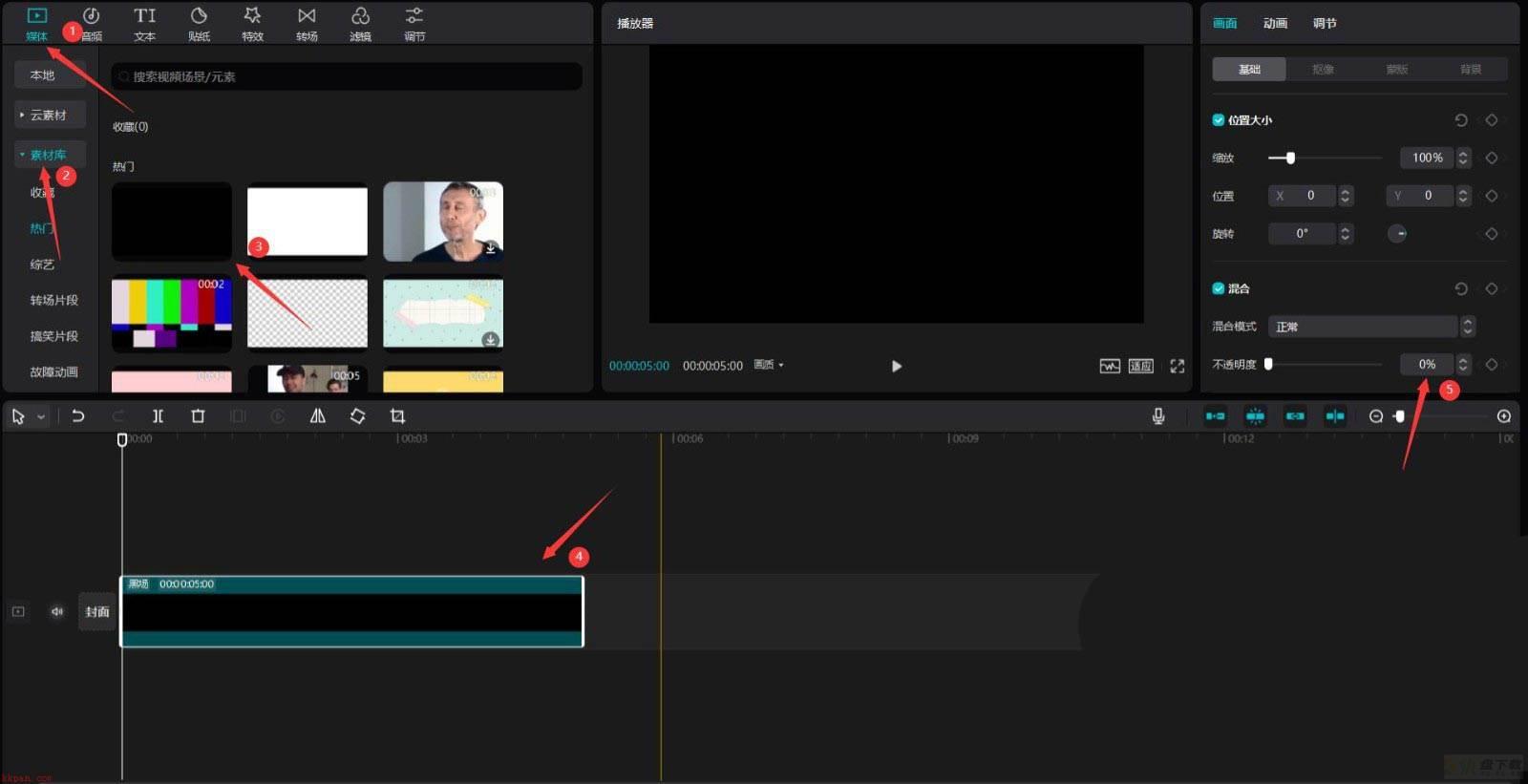This screenshot has width=1528, height=784.
Task: Select the 媒体 media tab
Action: point(36,24)
